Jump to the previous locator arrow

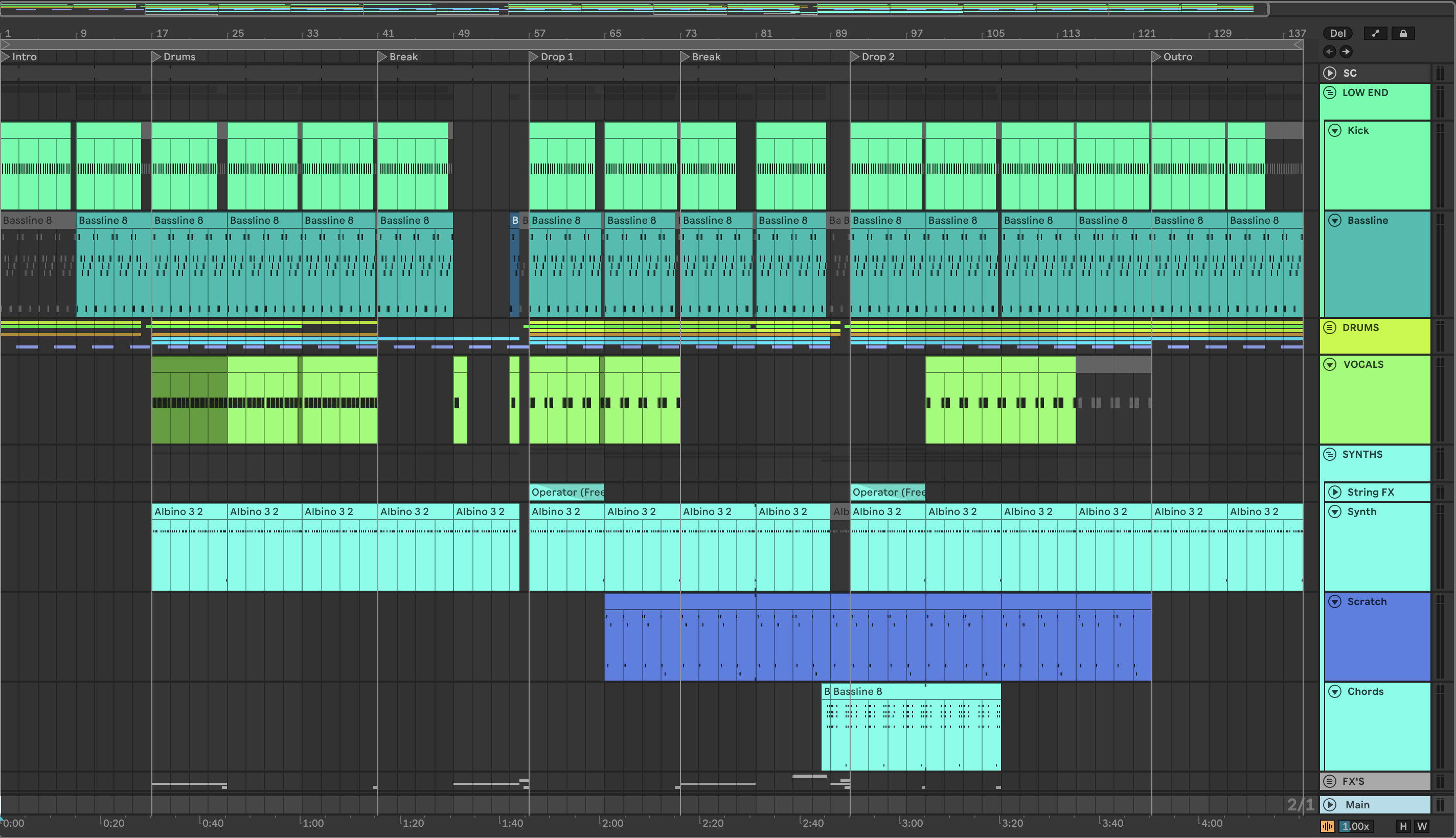pos(1329,52)
